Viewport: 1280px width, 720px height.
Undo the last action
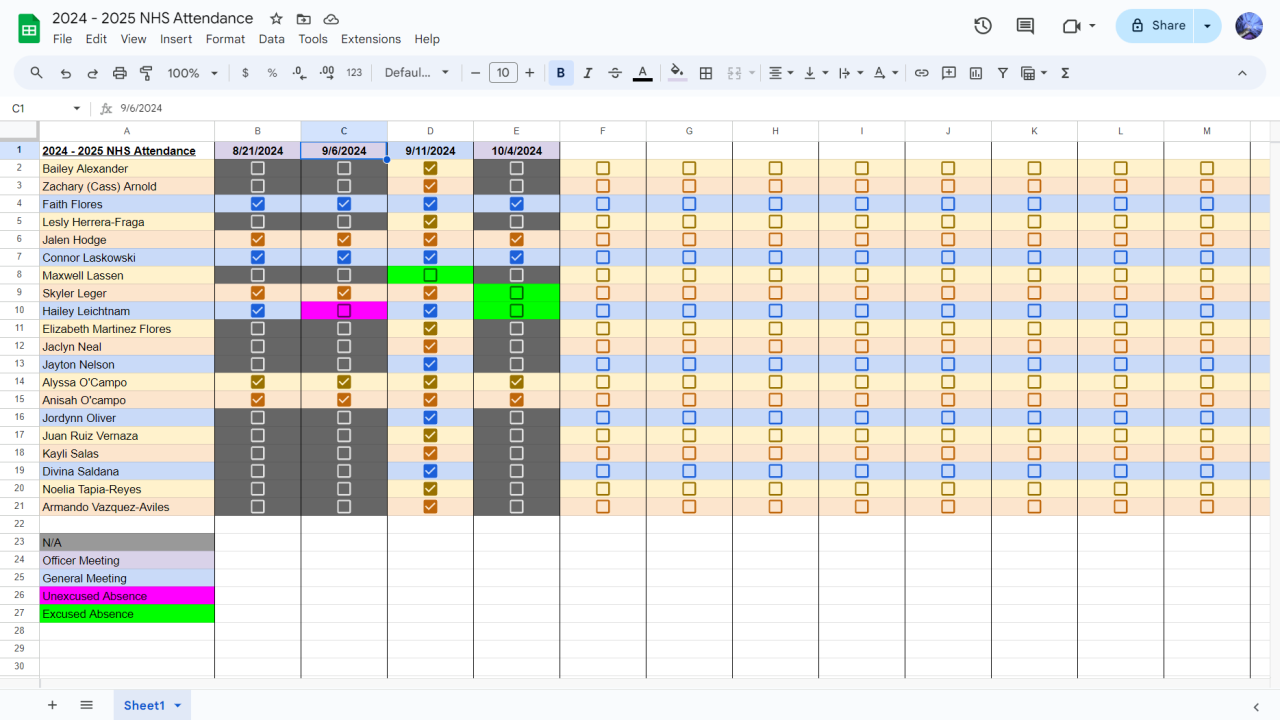coord(66,73)
